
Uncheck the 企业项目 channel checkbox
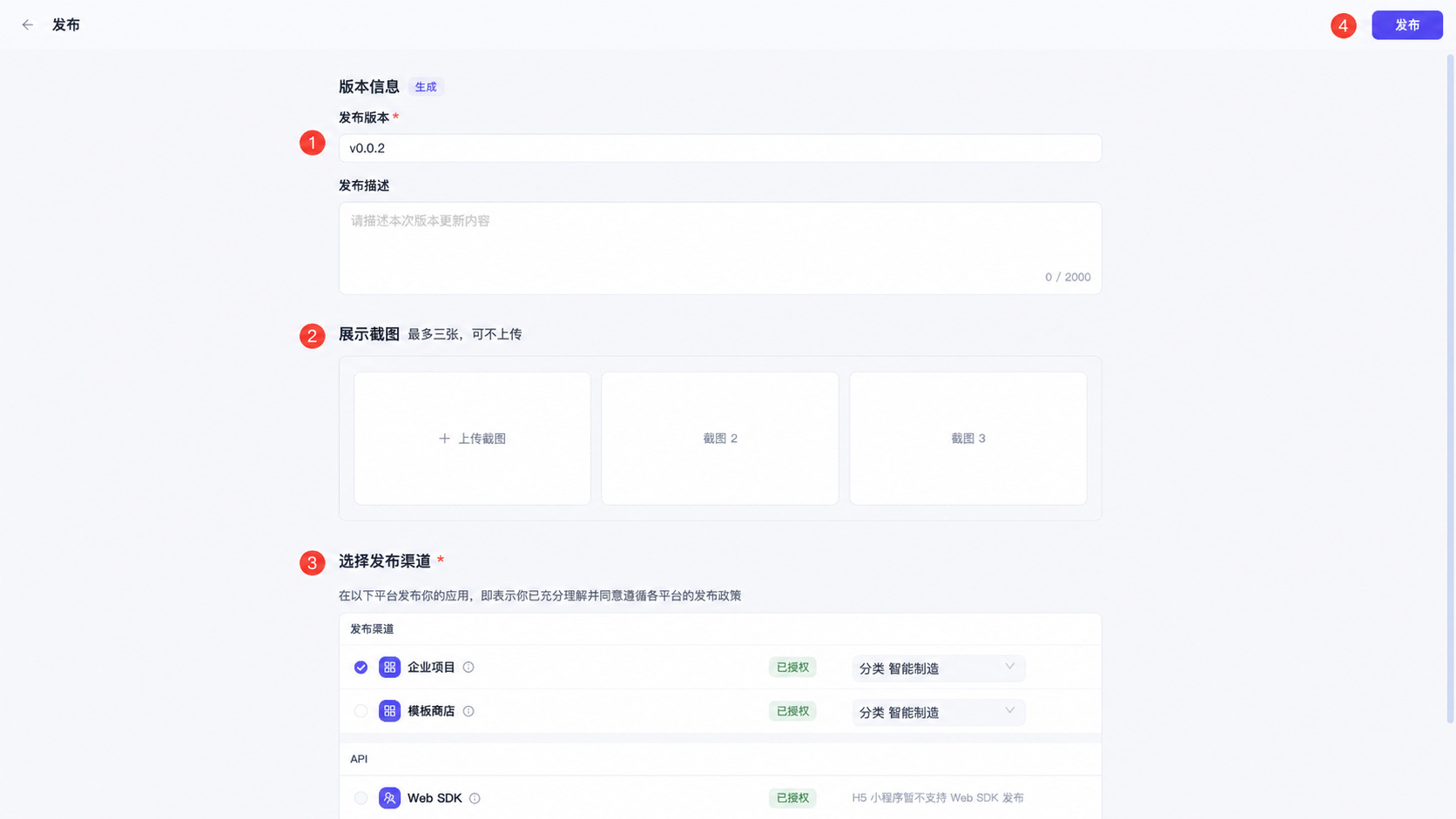click(x=361, y=668)
